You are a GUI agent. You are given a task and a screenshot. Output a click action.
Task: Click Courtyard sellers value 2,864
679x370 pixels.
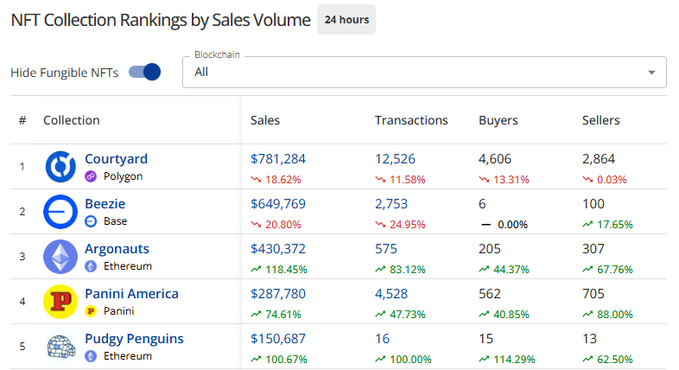pos(598,159)
